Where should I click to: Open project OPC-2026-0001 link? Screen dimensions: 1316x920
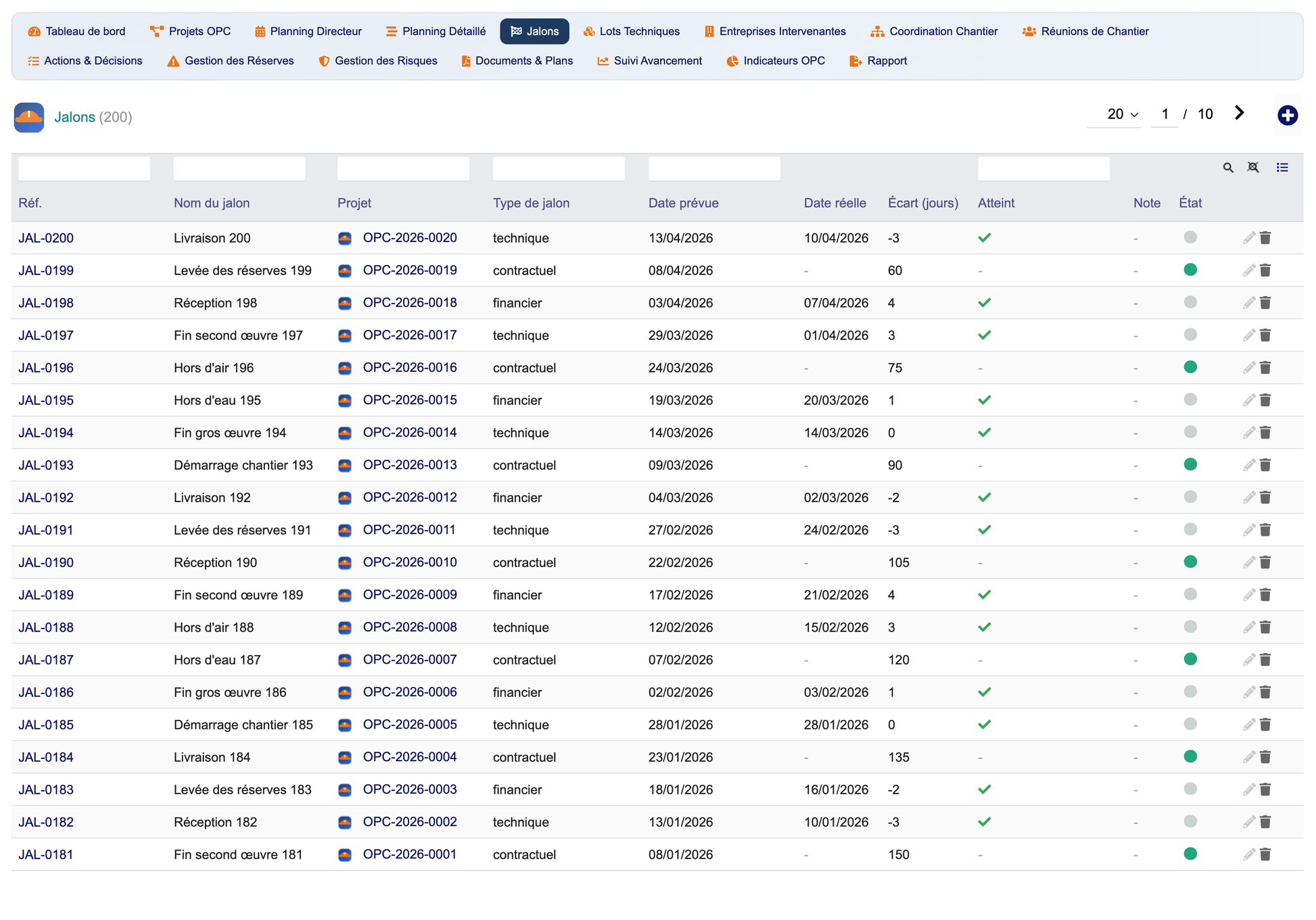[410, 854]
